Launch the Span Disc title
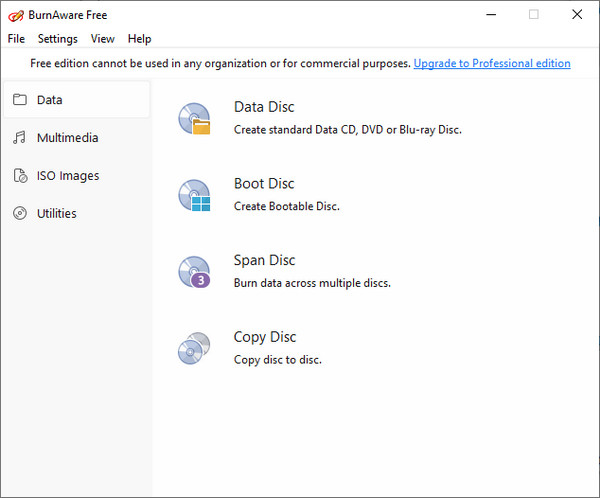The height and width of the screenshot is (498, 600). (x=264, y=260)
